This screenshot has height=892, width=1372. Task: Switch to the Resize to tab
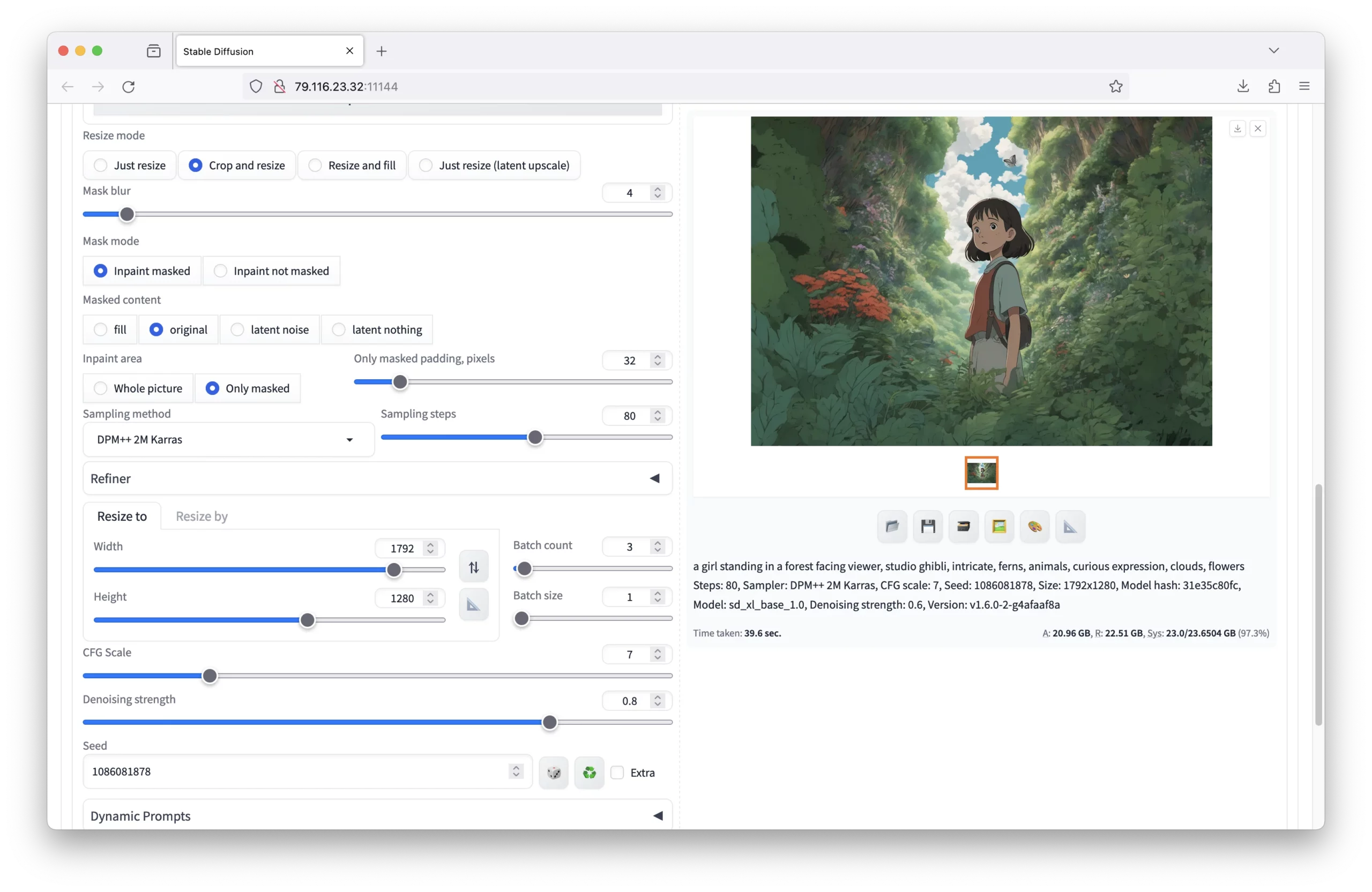point(122,516)
